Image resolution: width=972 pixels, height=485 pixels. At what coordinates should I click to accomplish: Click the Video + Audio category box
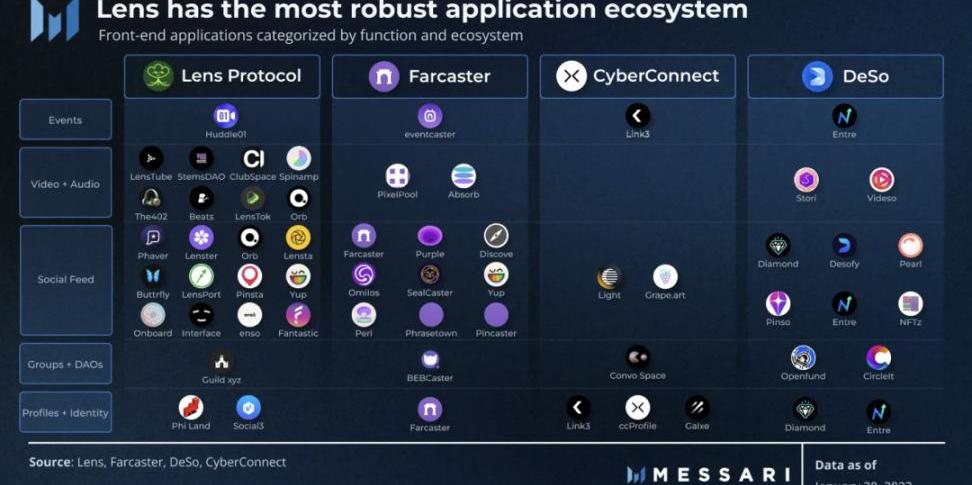pos(66,183)
